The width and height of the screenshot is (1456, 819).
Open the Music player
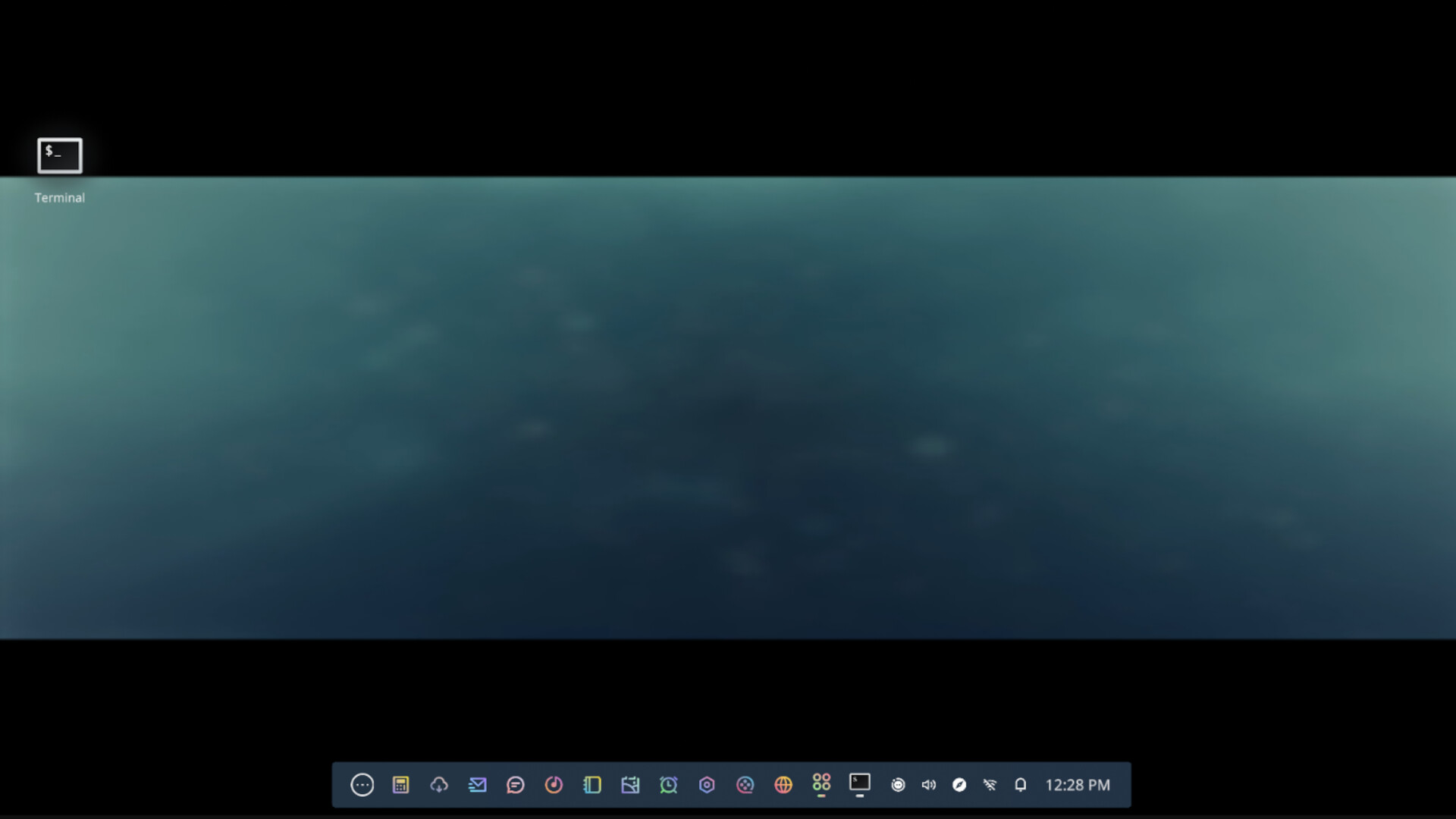coord(554,785)
